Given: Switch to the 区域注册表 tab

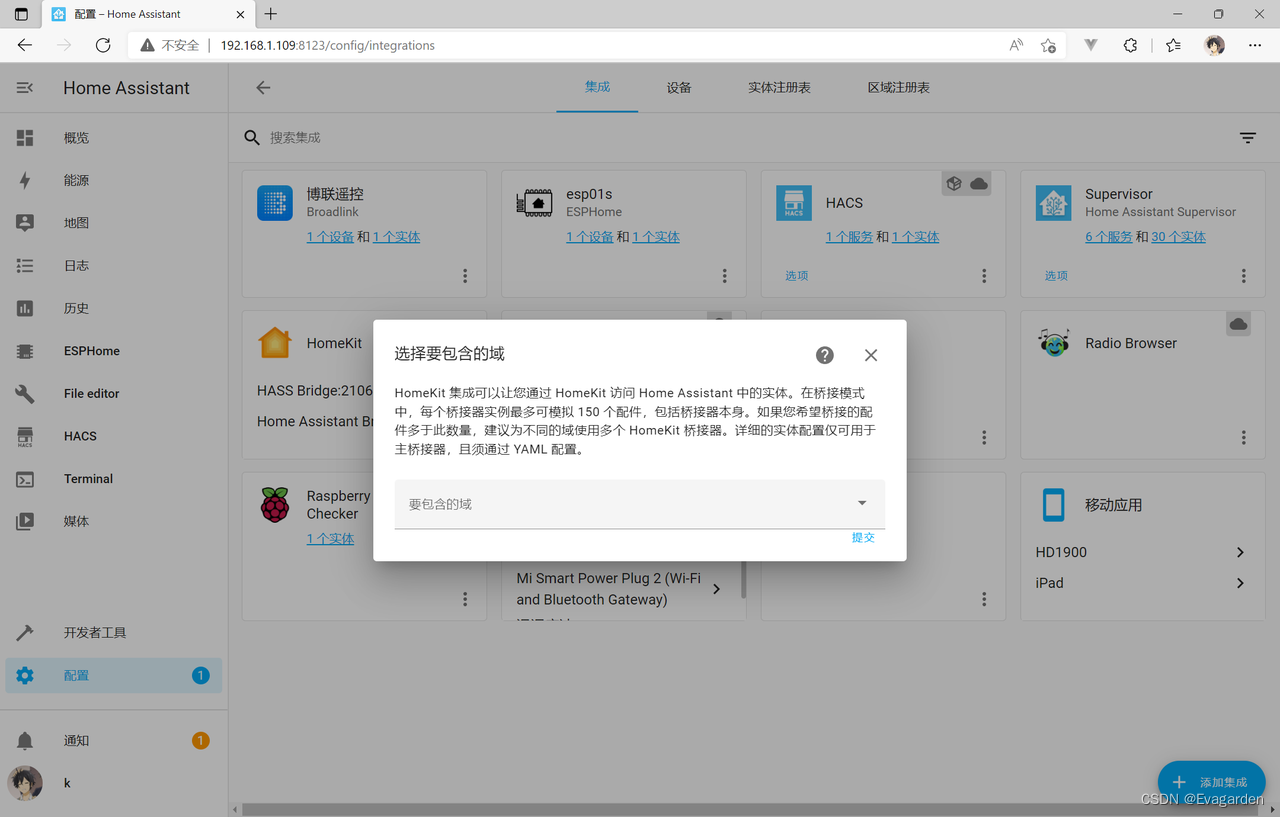Looking at the screenshot, I should 899,87.
